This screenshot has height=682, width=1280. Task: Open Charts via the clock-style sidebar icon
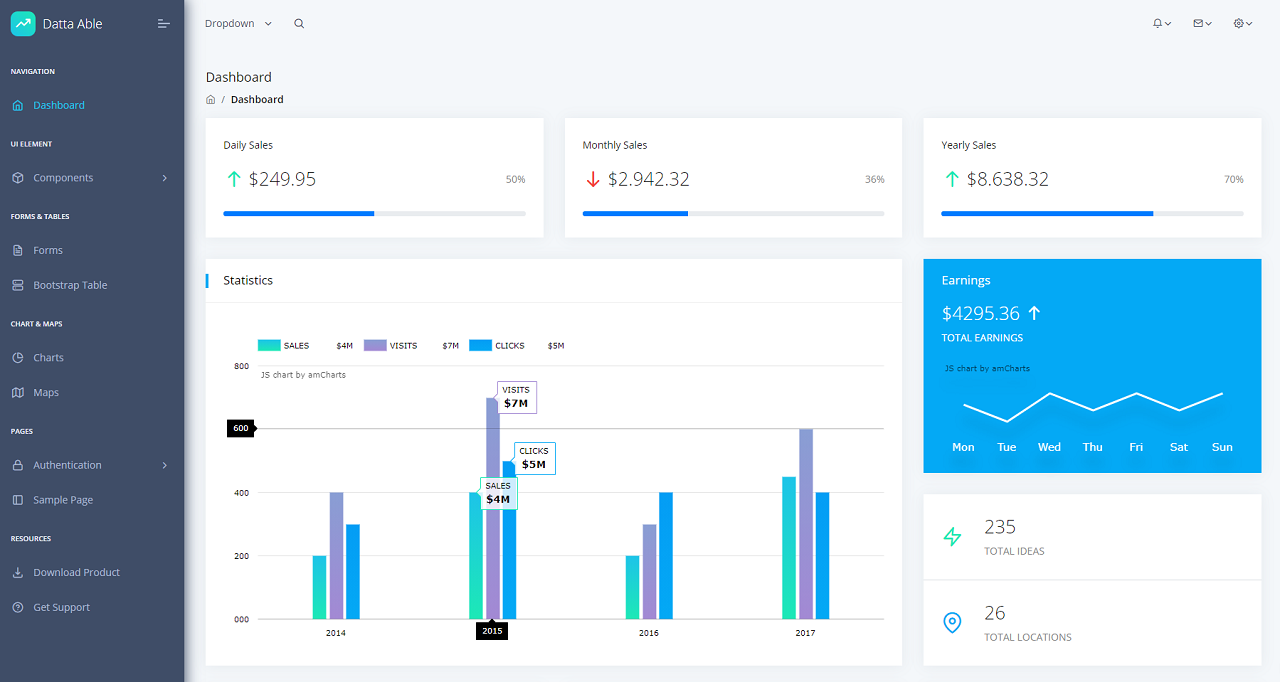coord(18,357)
